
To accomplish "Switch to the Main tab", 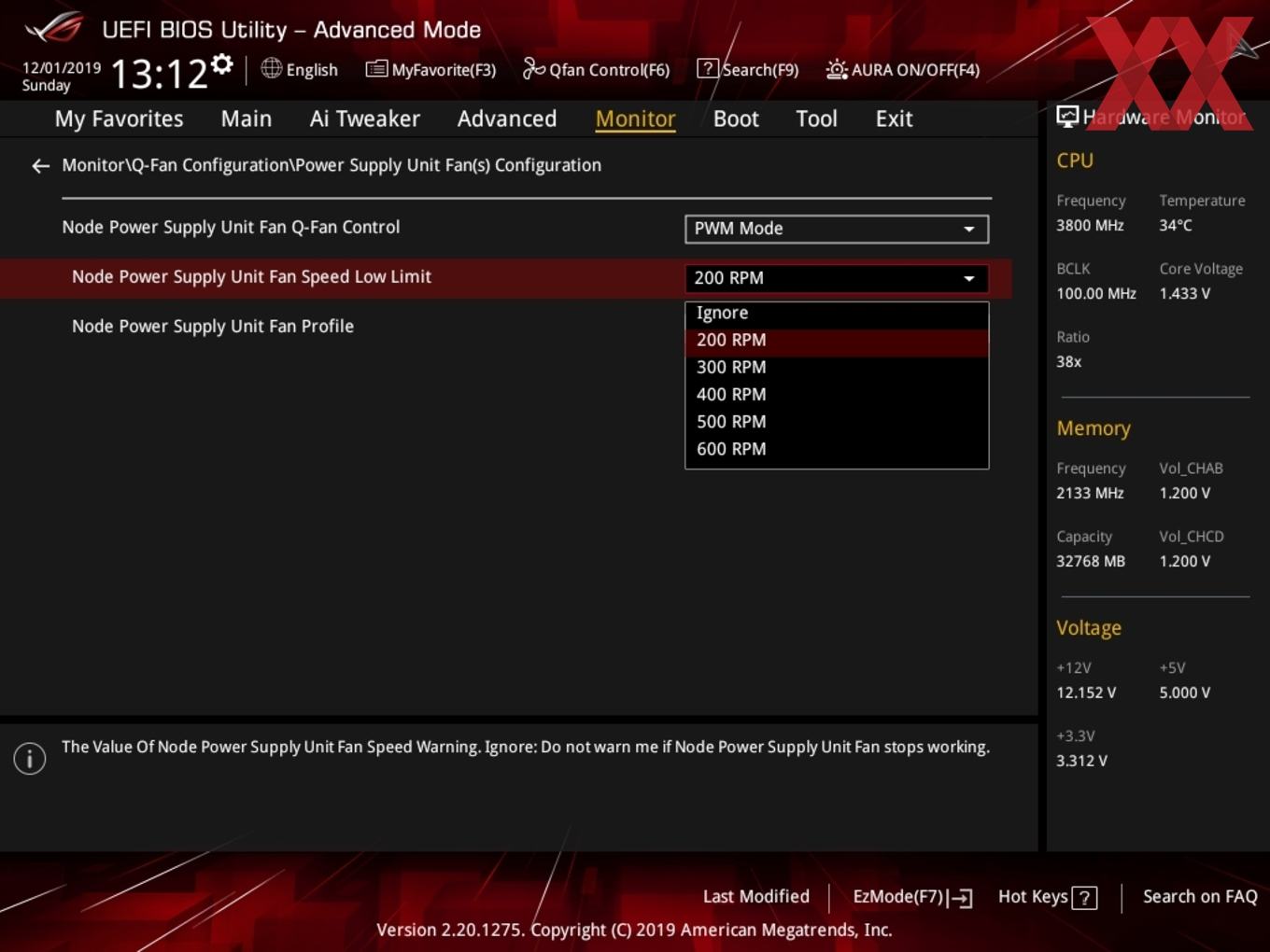I will tap(247, 119).
